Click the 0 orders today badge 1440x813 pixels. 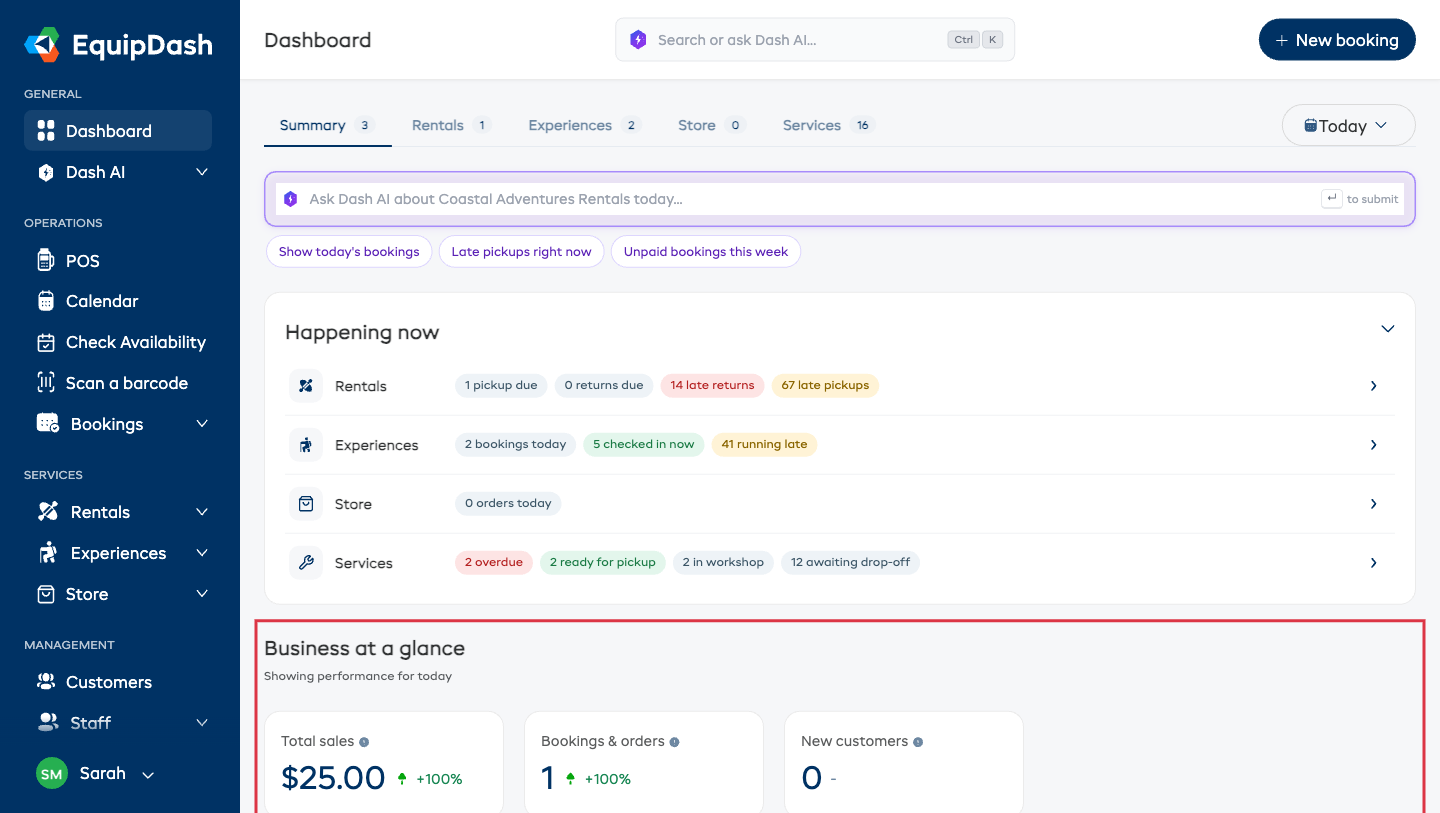tap(508, 504)
